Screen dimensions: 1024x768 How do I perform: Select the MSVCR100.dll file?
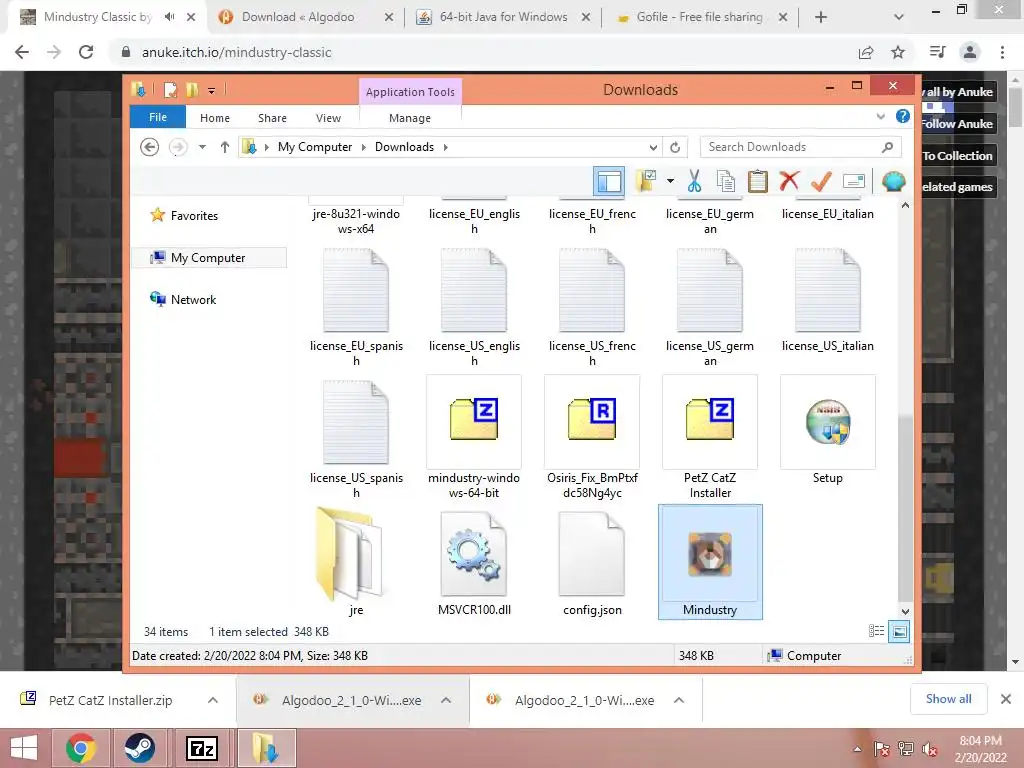(474, 562)
